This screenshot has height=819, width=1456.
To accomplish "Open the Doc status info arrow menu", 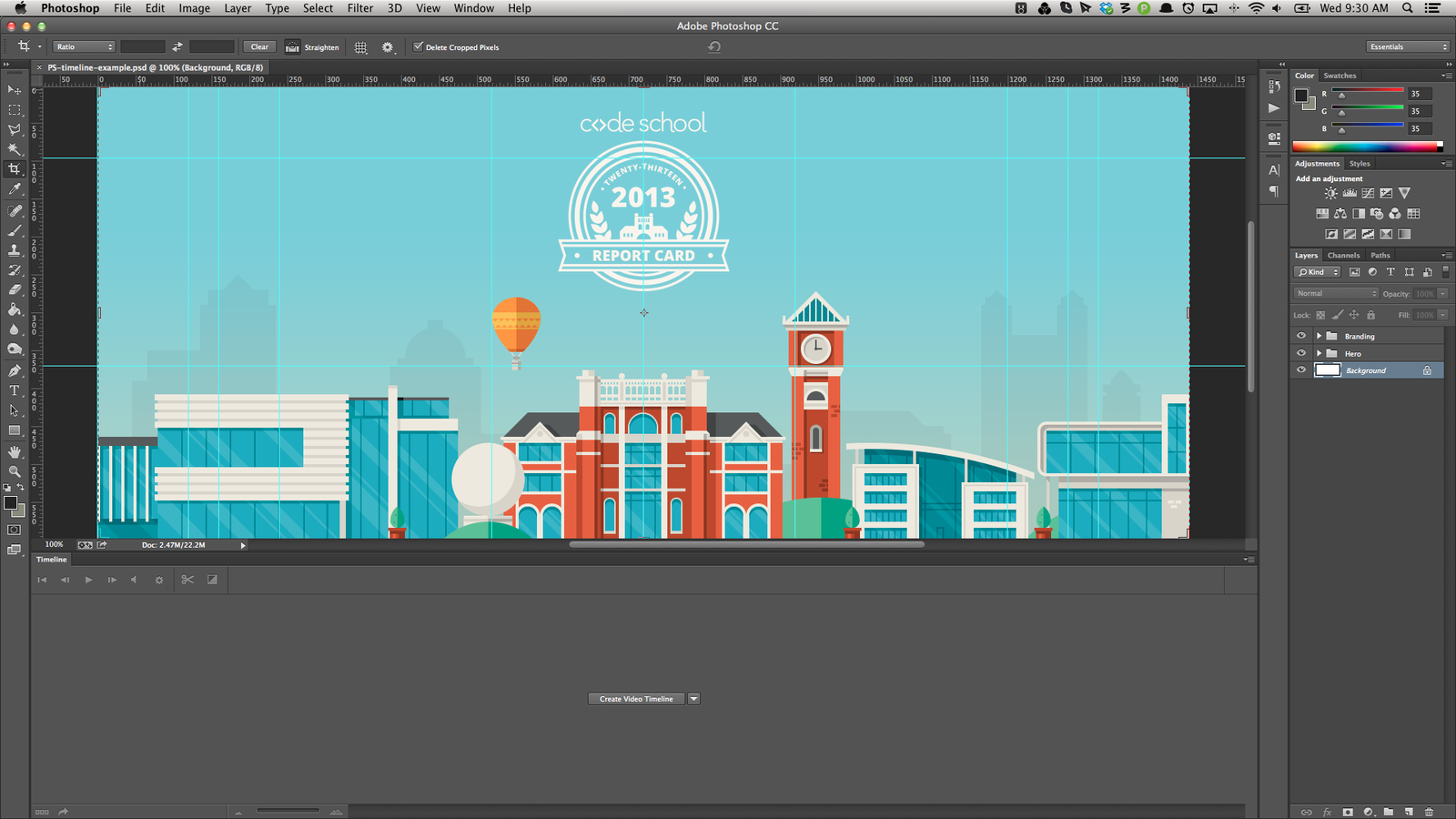I will pyautogui.click(x=243, y=545).
